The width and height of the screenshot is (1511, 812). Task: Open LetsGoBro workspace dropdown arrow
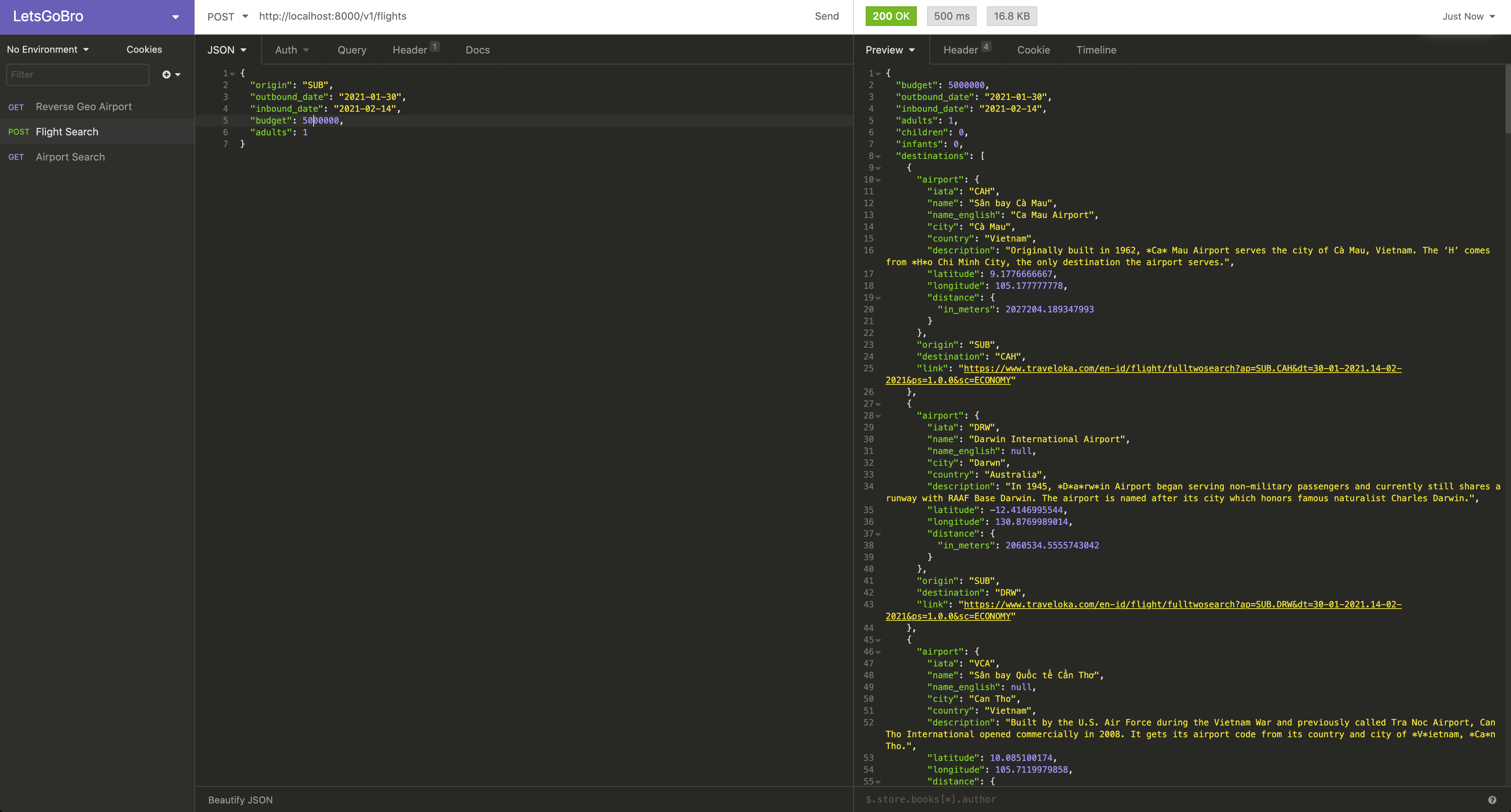[x=175, y=17]
